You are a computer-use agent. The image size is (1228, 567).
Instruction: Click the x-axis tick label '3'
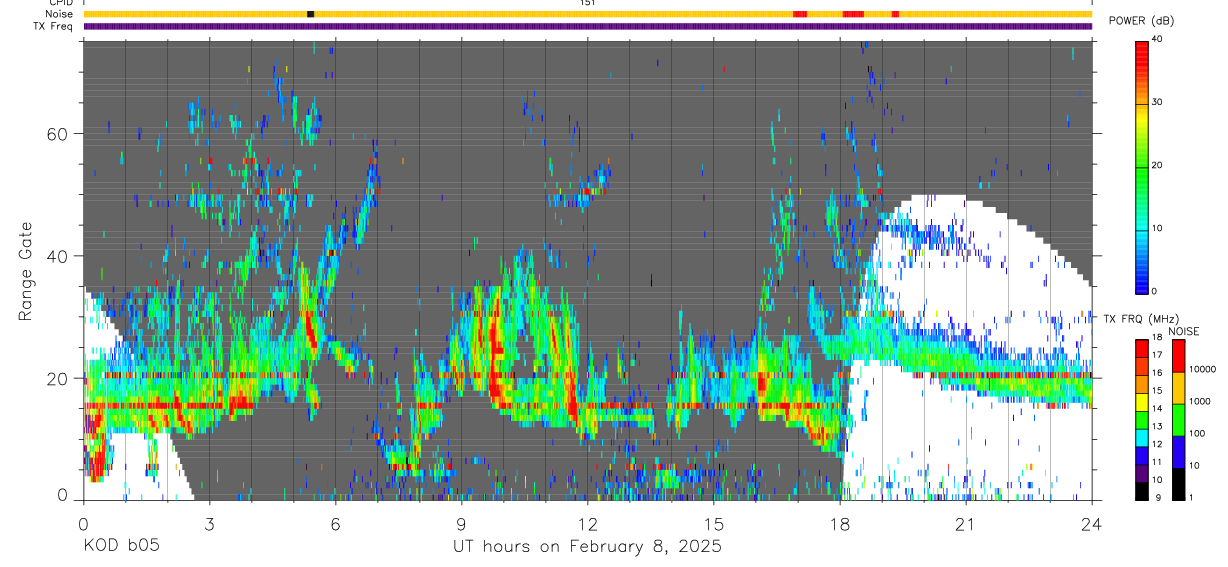(209, 523)
